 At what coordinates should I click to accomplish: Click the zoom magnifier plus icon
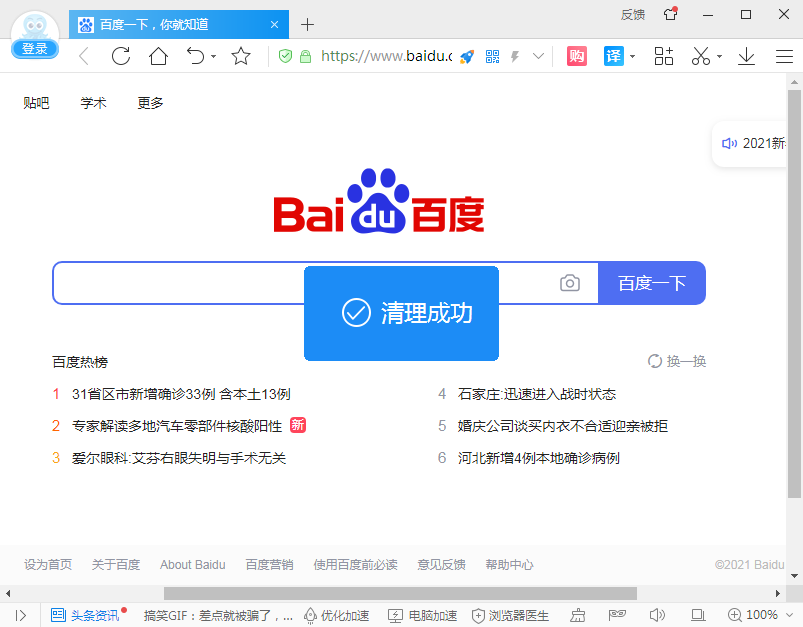coord(734,615)
